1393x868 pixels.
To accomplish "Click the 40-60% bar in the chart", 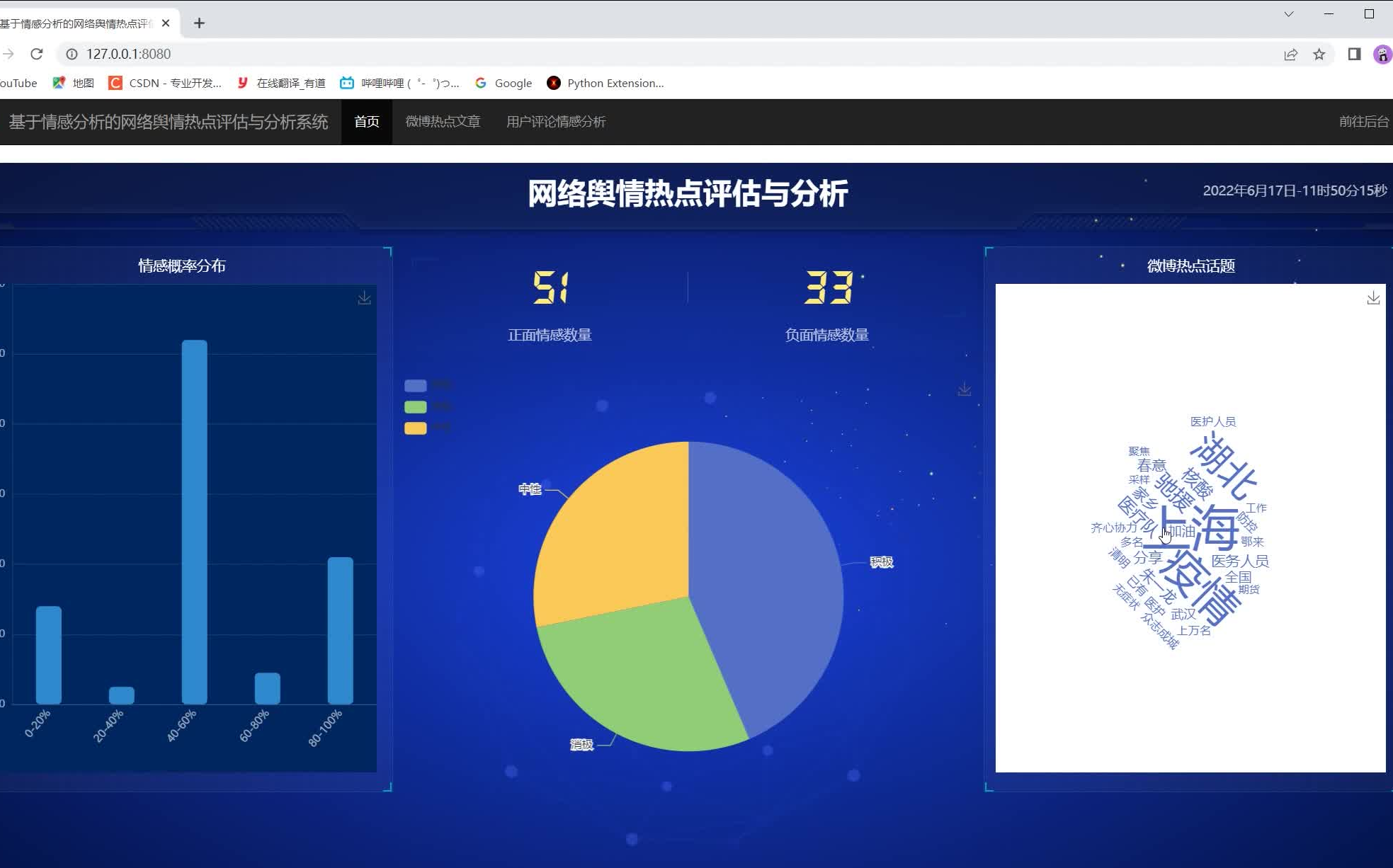I will click(x=195, y=522).
